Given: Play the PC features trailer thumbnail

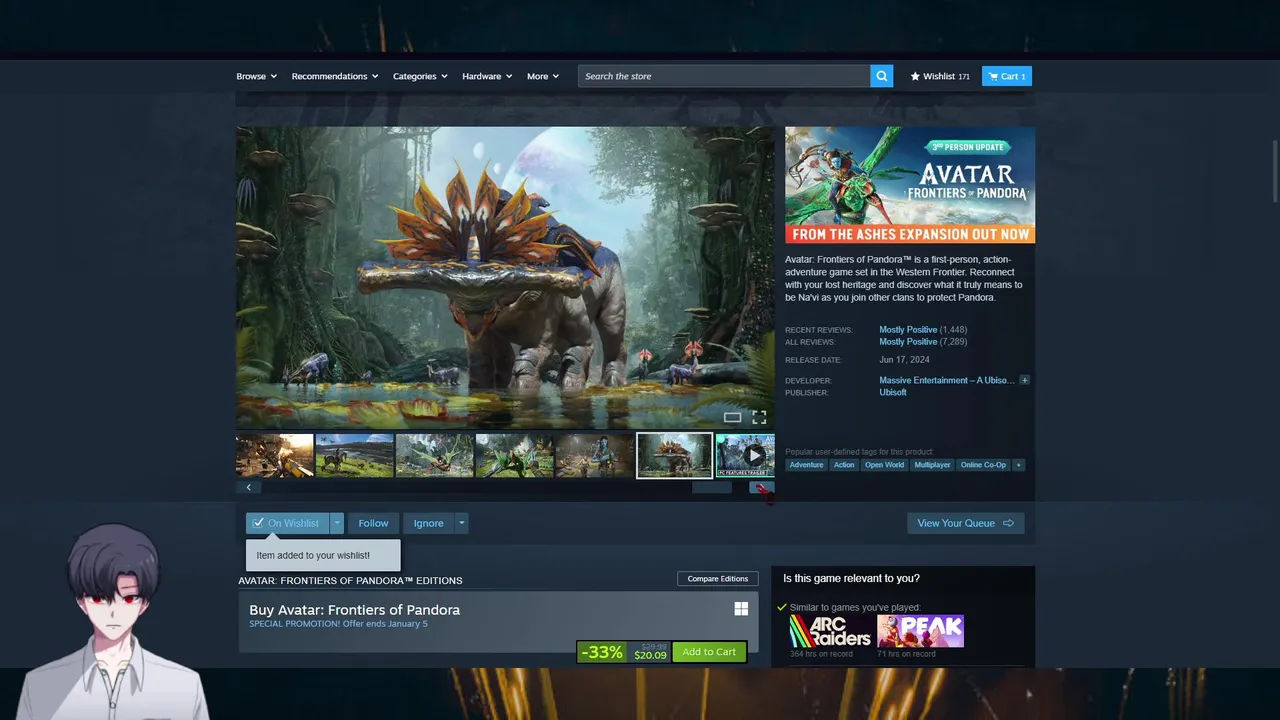Looking at the screenshot, I should point(745,455).
